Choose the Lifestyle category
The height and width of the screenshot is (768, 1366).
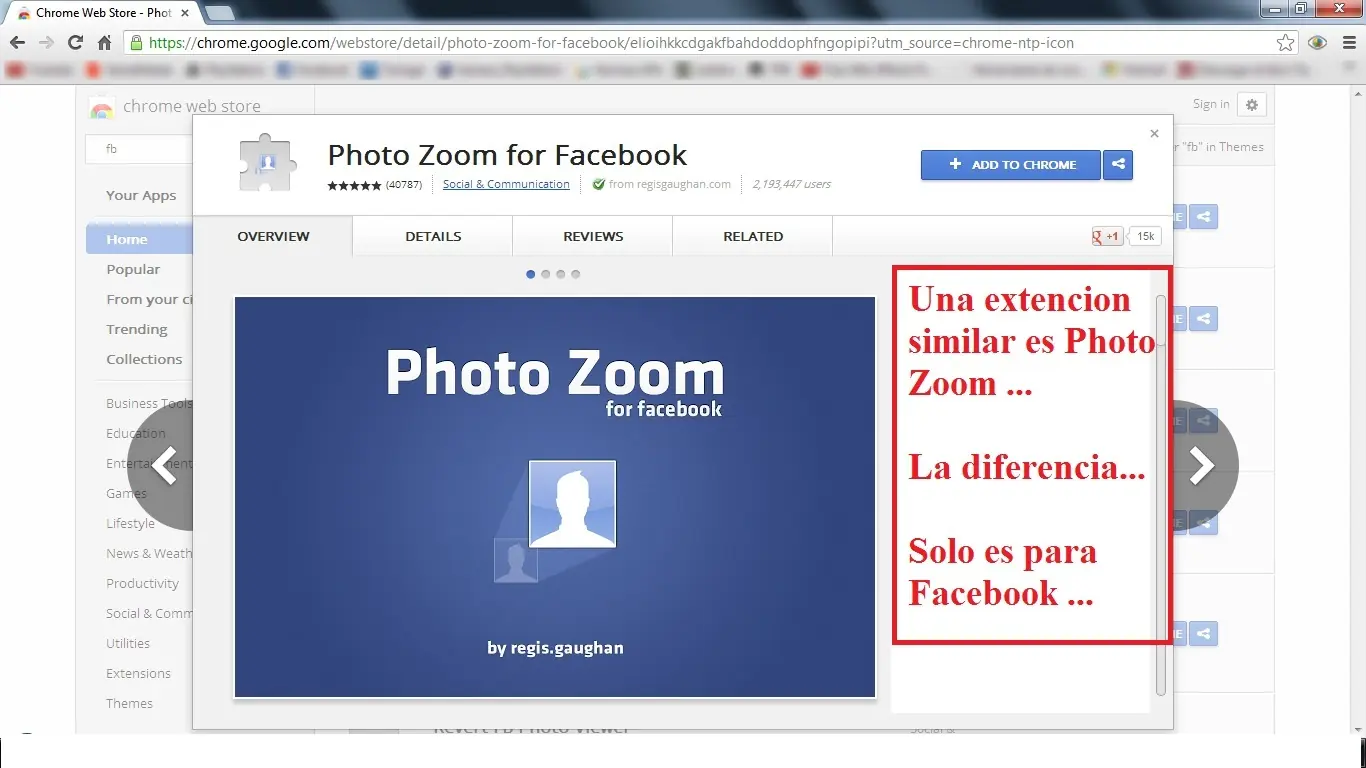[131, 524]
